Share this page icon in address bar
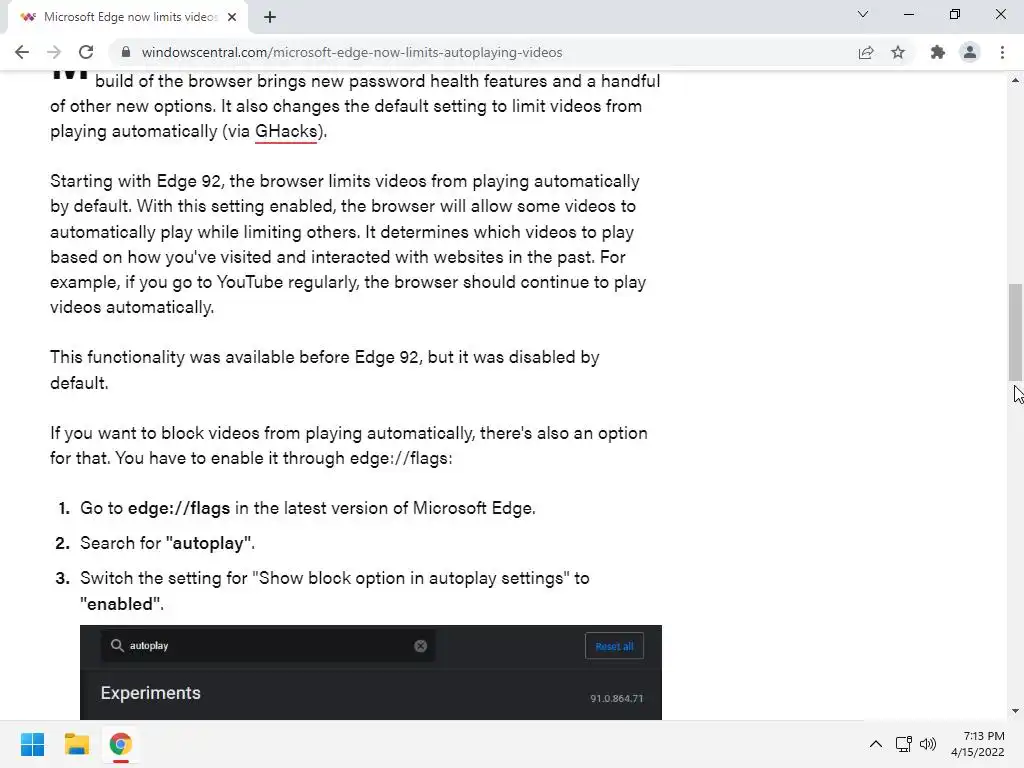The width and height of the screenshot is (1024, 768). pos(866,52)
